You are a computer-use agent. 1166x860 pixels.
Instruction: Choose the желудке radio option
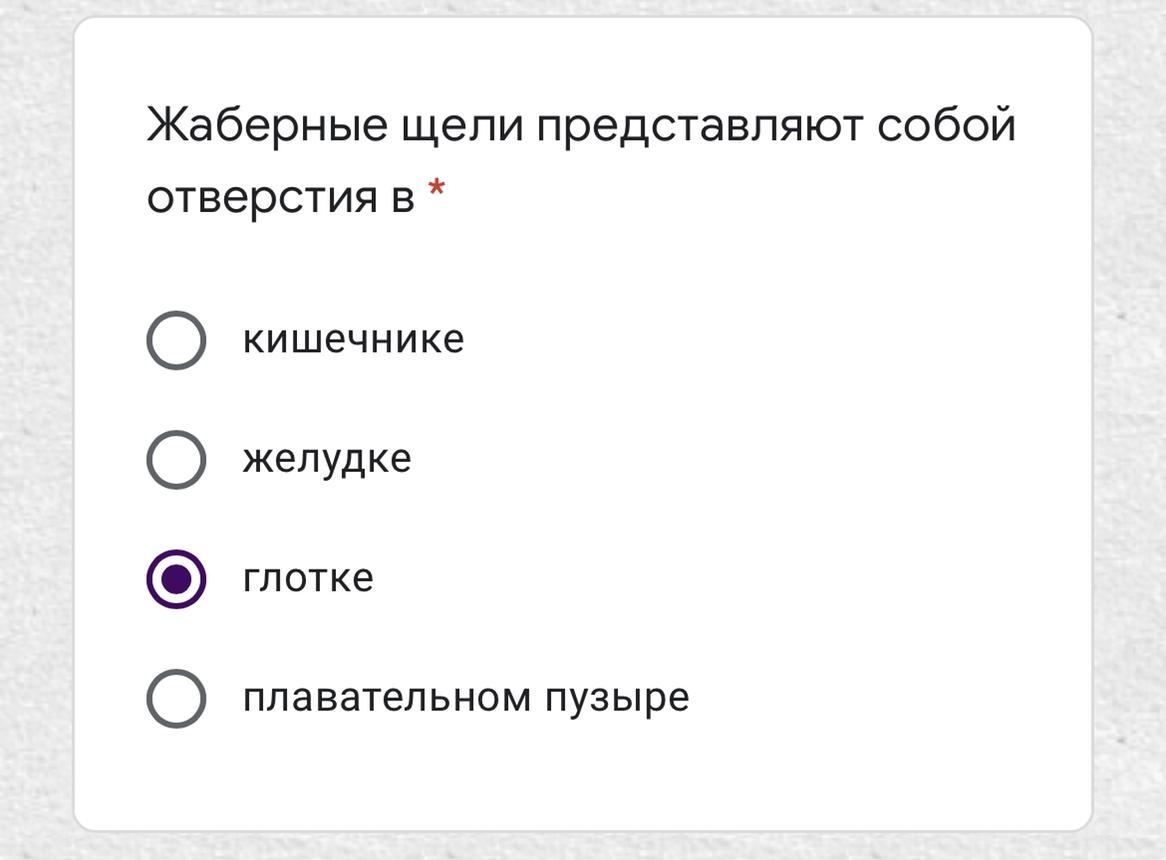click(176, 459)
